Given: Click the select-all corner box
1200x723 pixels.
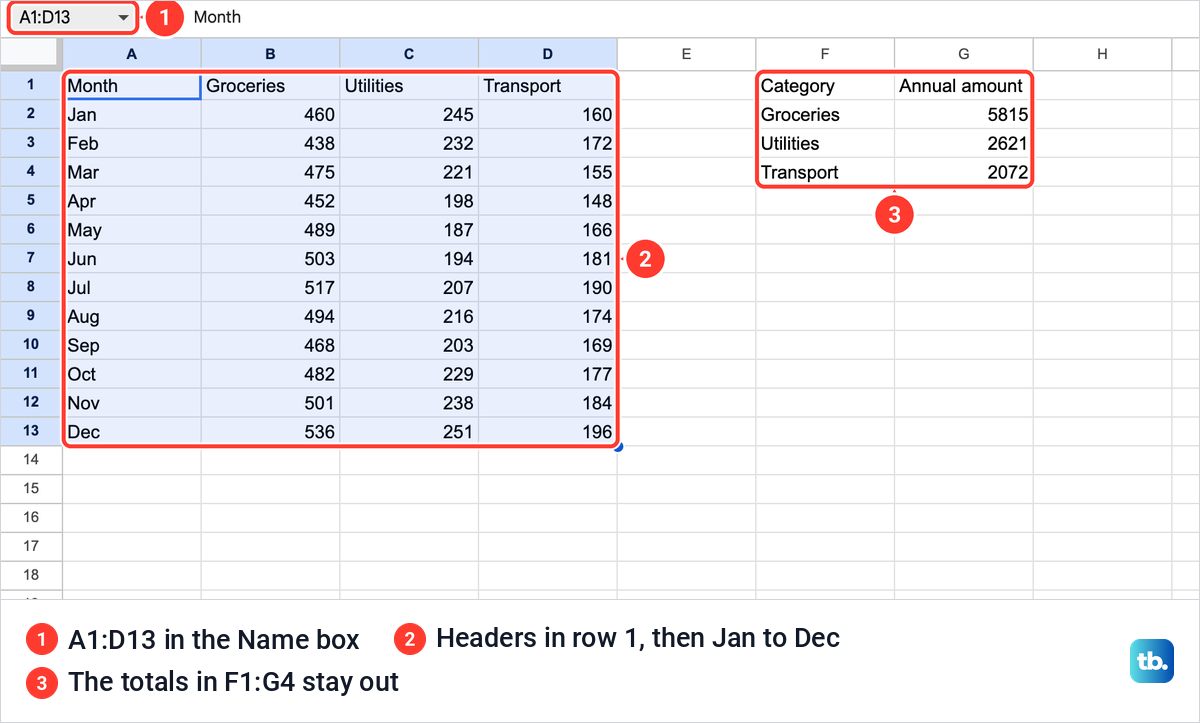Looking at the screenshot, I should click(31, 54).
